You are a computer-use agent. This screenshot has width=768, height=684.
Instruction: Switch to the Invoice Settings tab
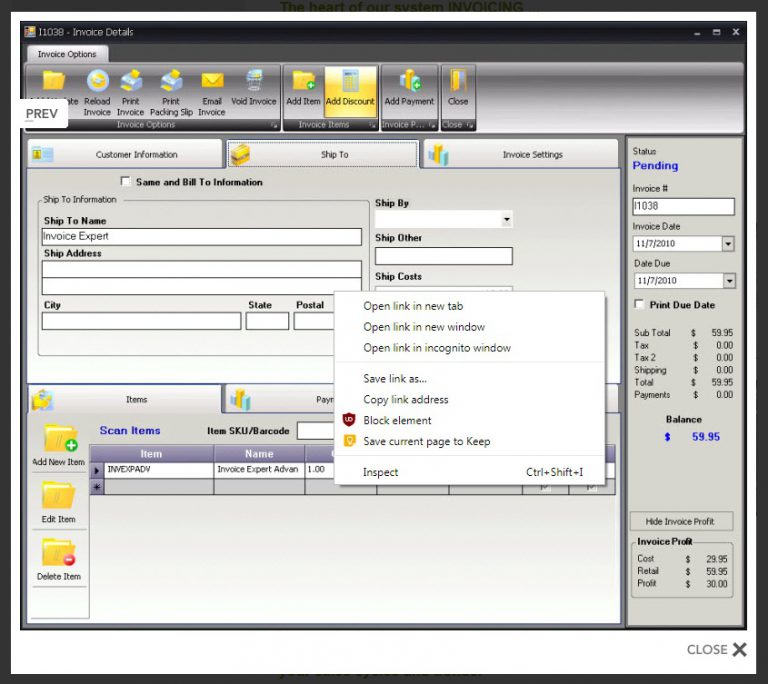click(520, 154)
